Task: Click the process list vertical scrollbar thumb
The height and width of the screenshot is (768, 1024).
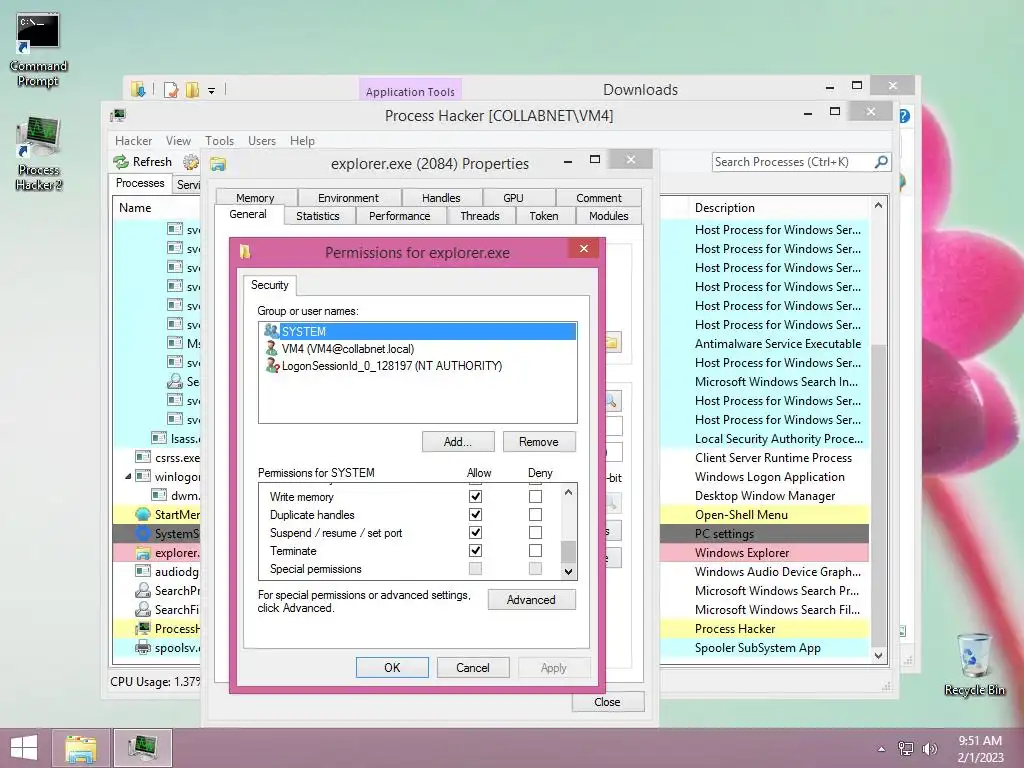Action: click(x=878, y=495)
